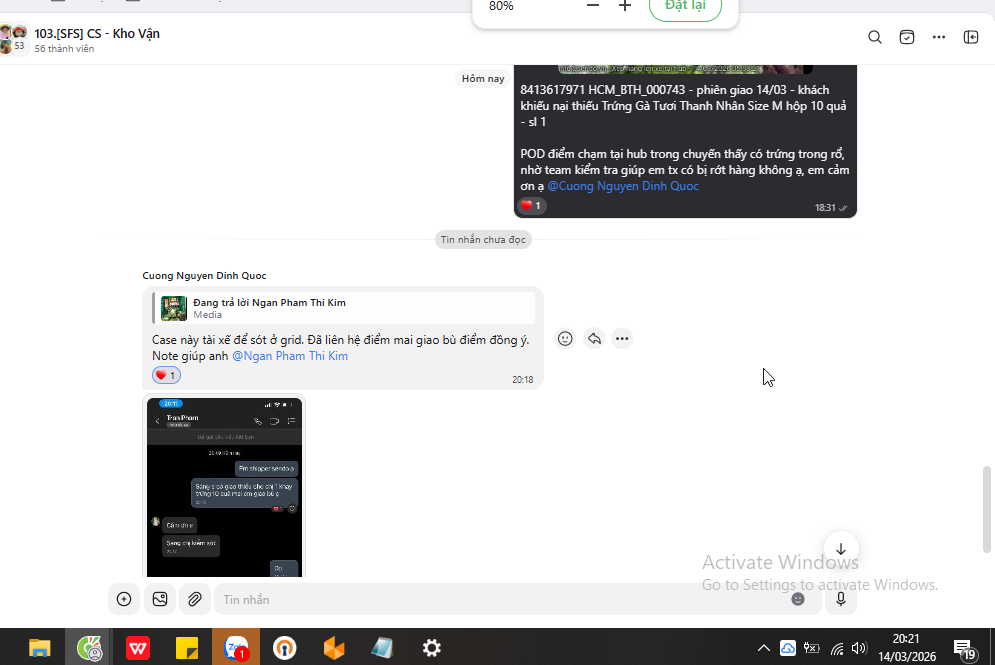Open the notification center with 19 alerts
Screen dimensions: 995x665
click(x=965, y=649)
